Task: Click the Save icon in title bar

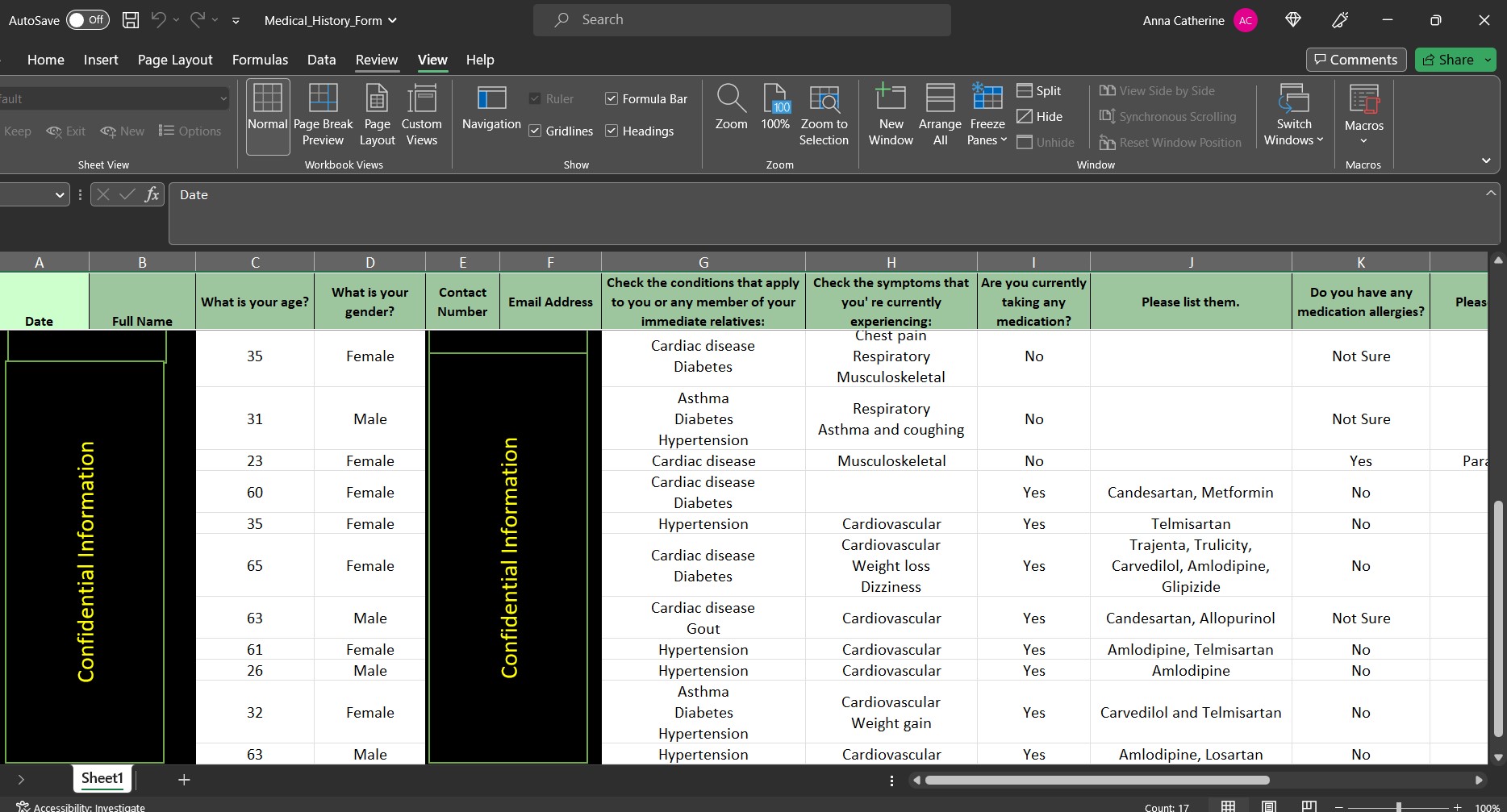Action: tap(130, 20)
